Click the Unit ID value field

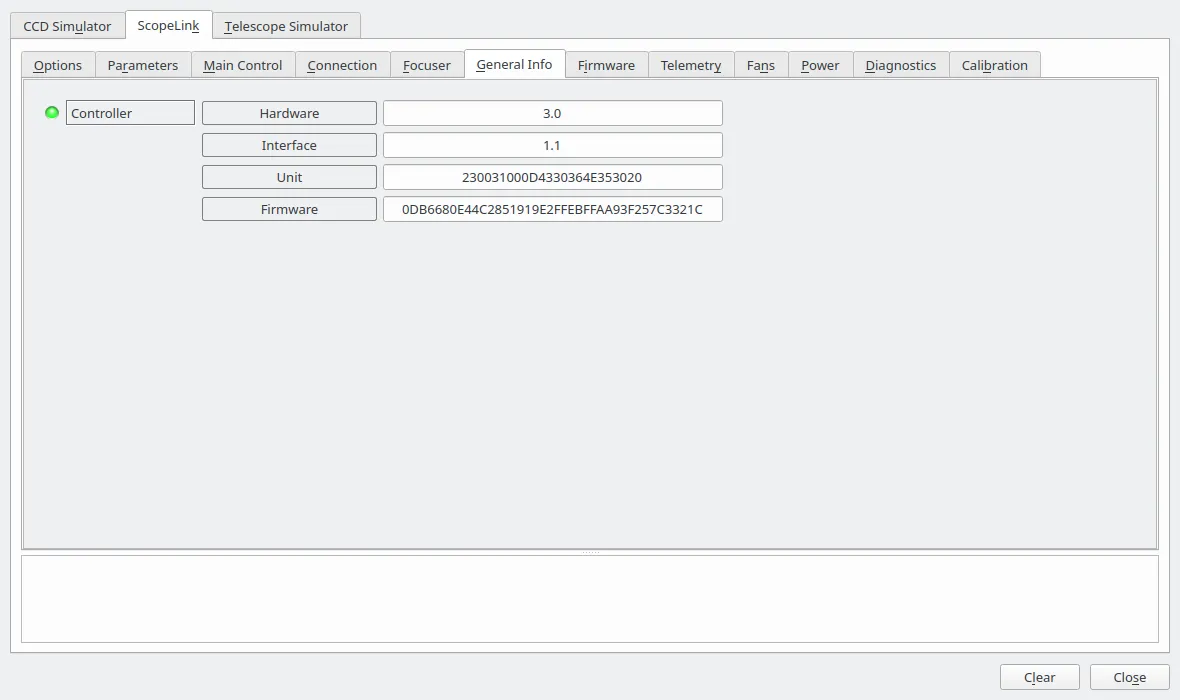click(552, 178)
